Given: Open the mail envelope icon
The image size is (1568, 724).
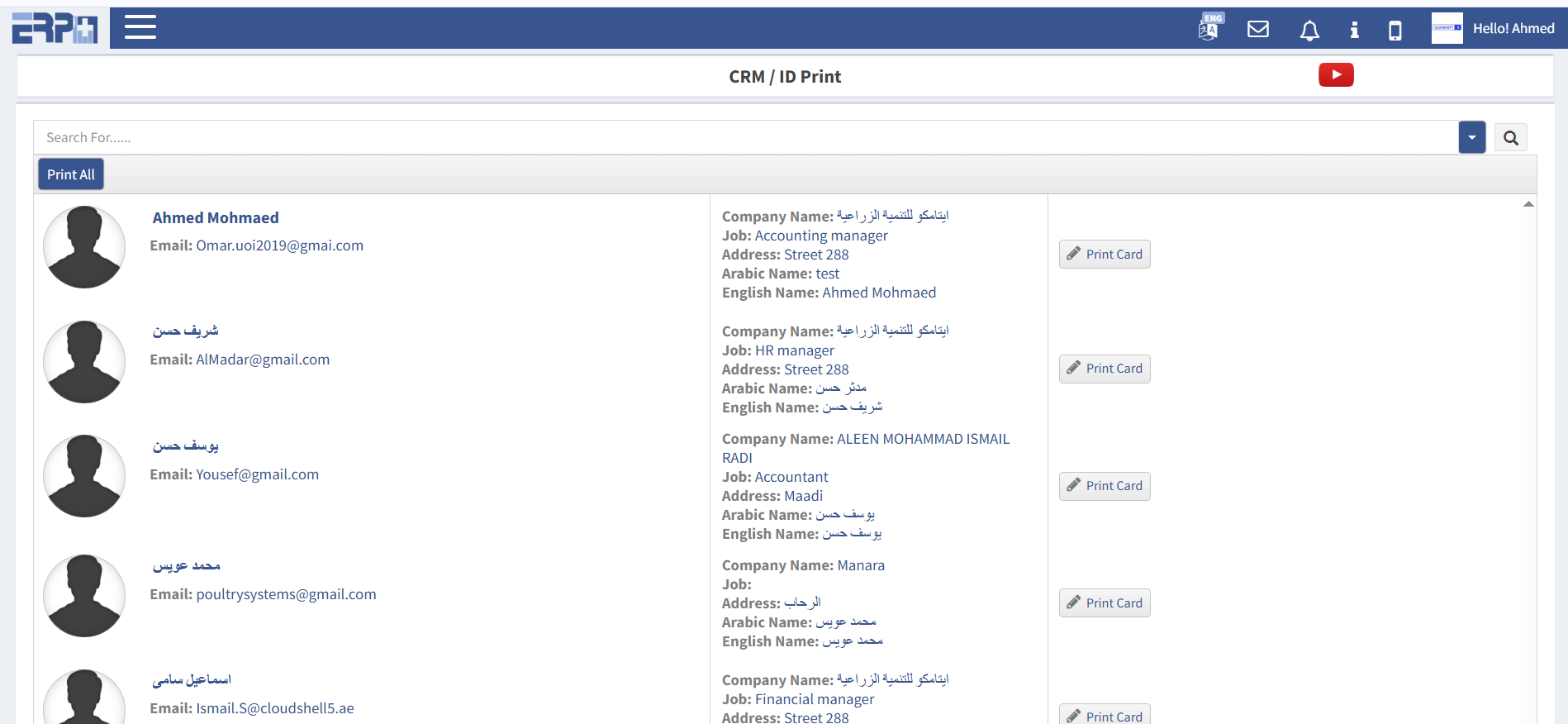Looking at the screenshot, I should [x=1257, y=30].
